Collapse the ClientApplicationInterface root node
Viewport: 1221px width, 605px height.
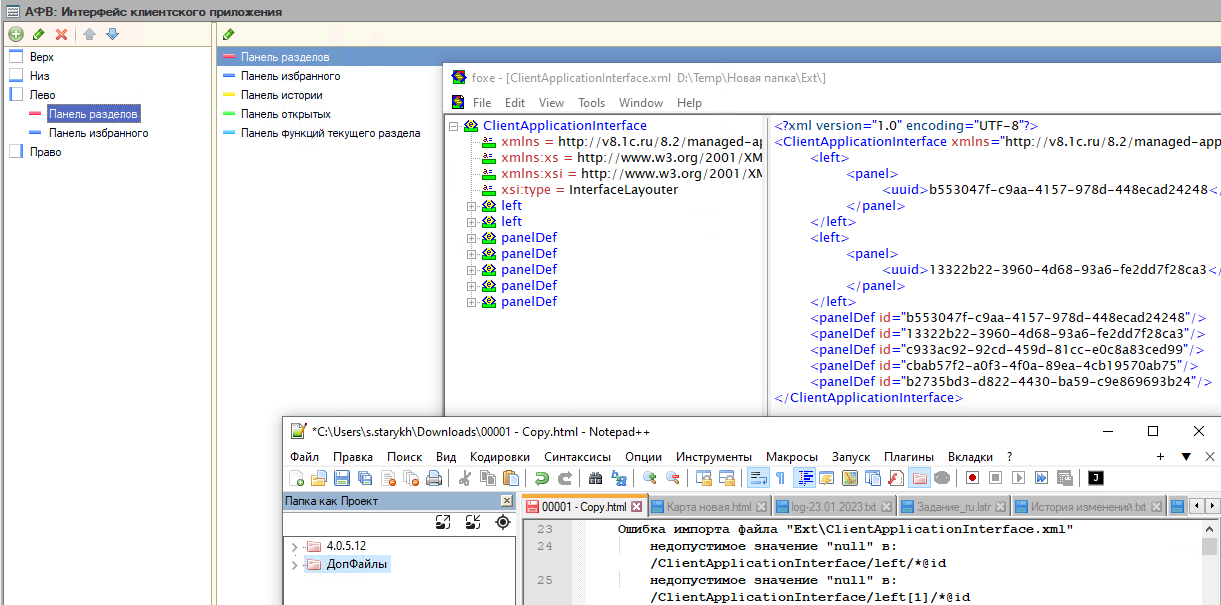click(x=453, y=126)
